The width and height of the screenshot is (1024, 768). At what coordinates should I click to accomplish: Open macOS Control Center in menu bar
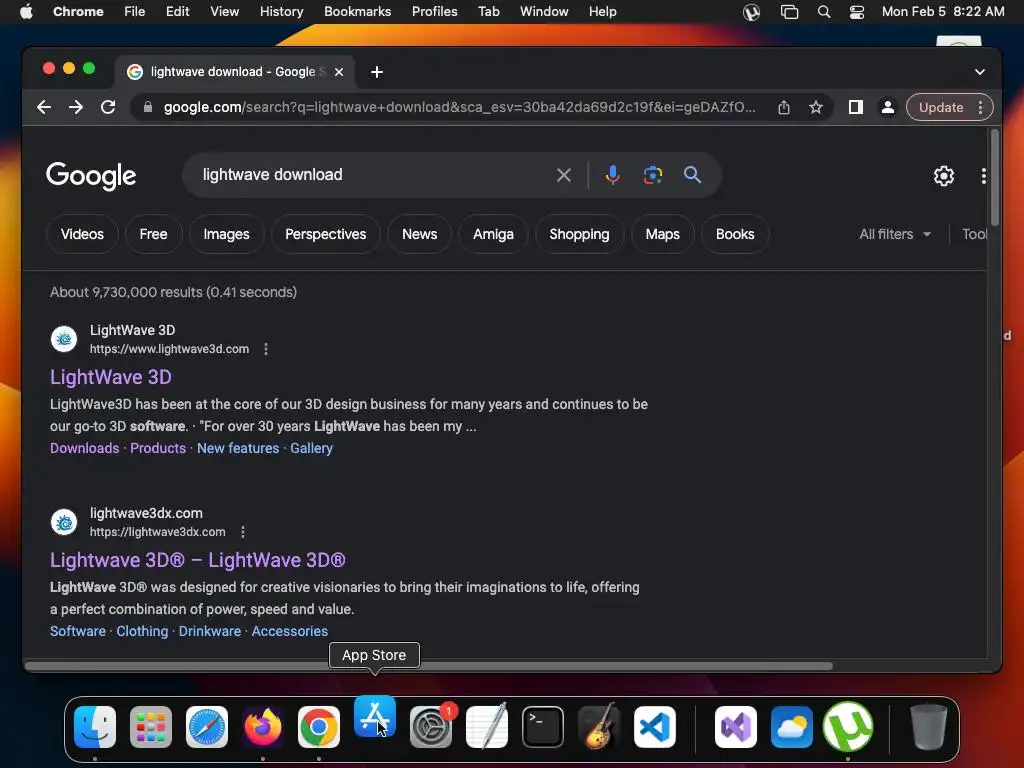[x=857, y=12]
